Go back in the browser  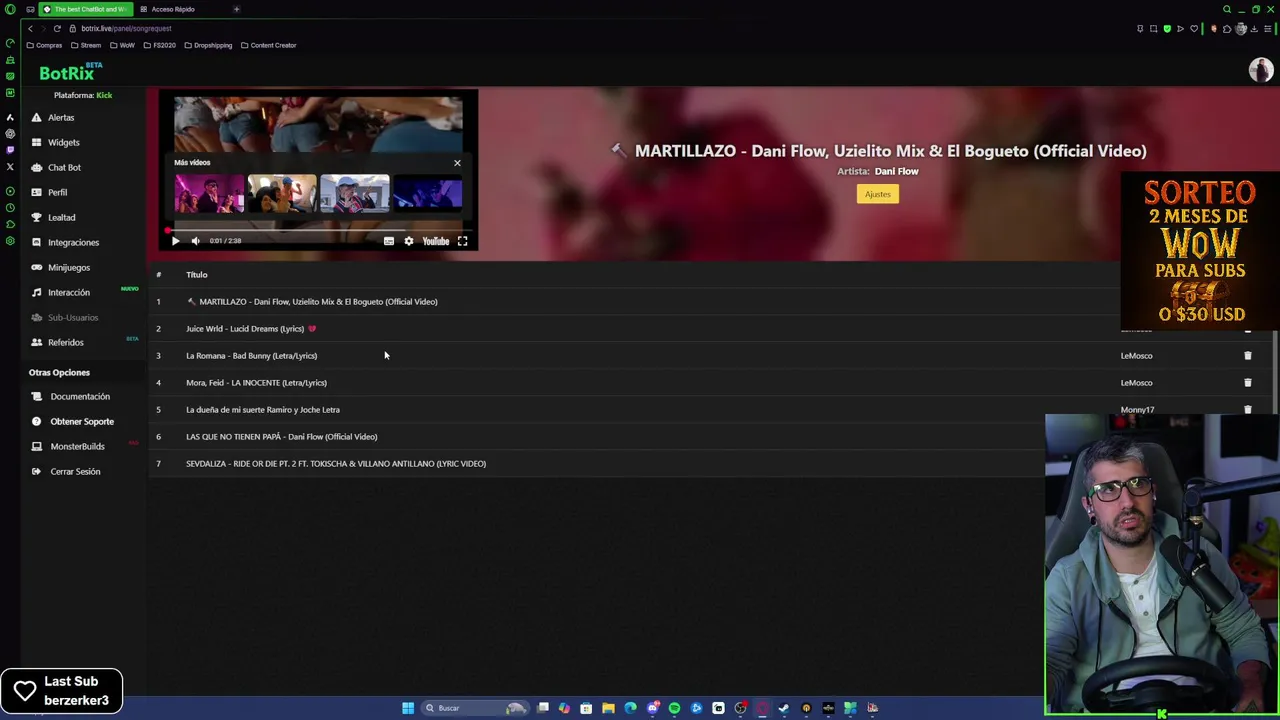tap(30, 28)
